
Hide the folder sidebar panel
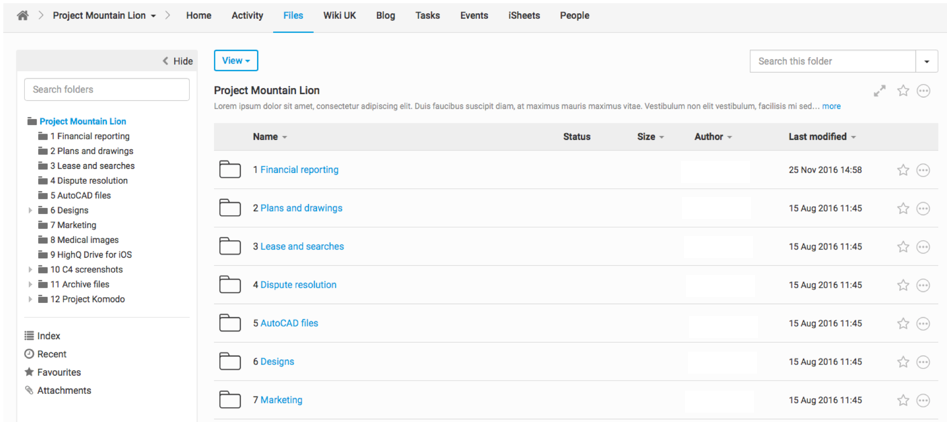(x=178, y=61)
